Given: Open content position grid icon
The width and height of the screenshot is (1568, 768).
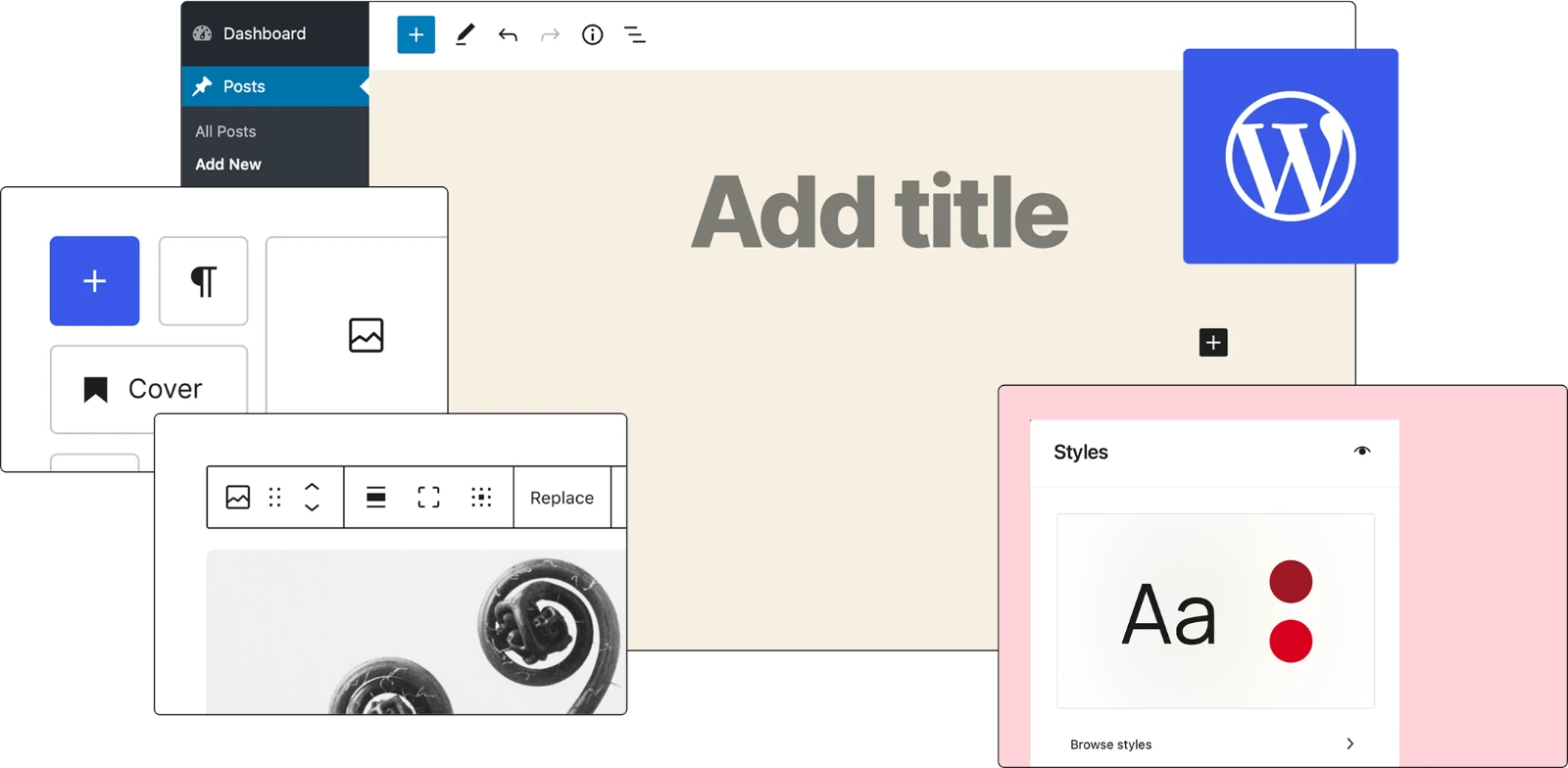Looking at the screenshot, I should (x=481, y=498).
